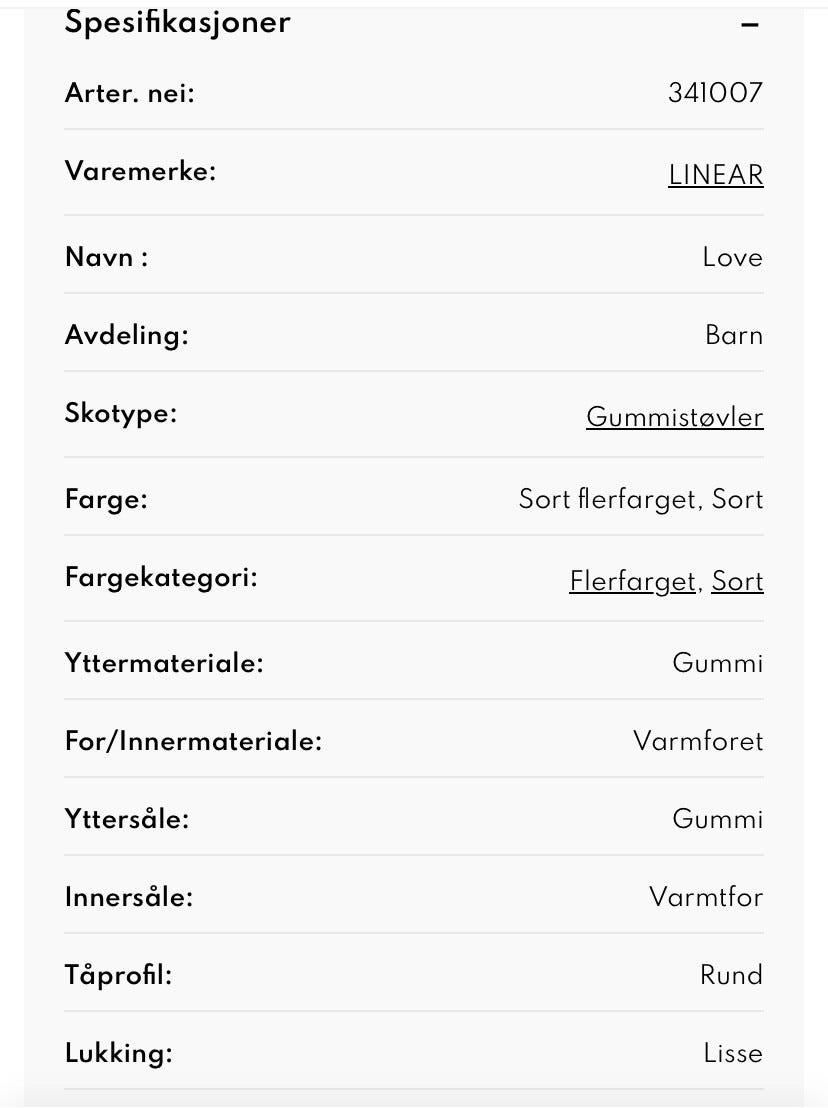
Task: Select the Fargekategori label
Action: (x=161, y=577)
